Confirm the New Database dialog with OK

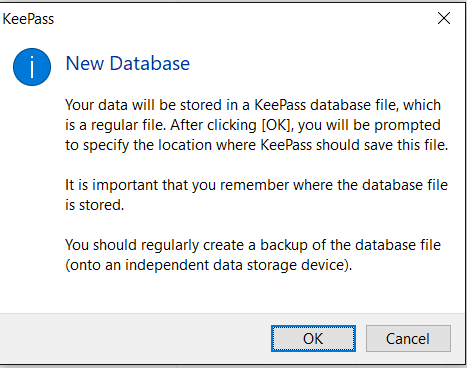click(313, 339)
